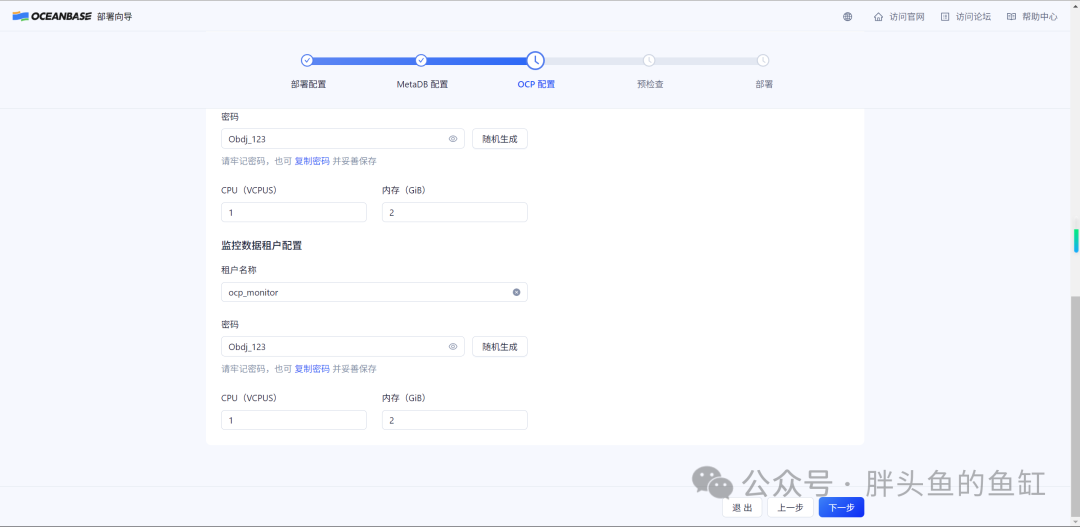Focus the upper password input field
1080x527 pixels.
coord(343,138)
